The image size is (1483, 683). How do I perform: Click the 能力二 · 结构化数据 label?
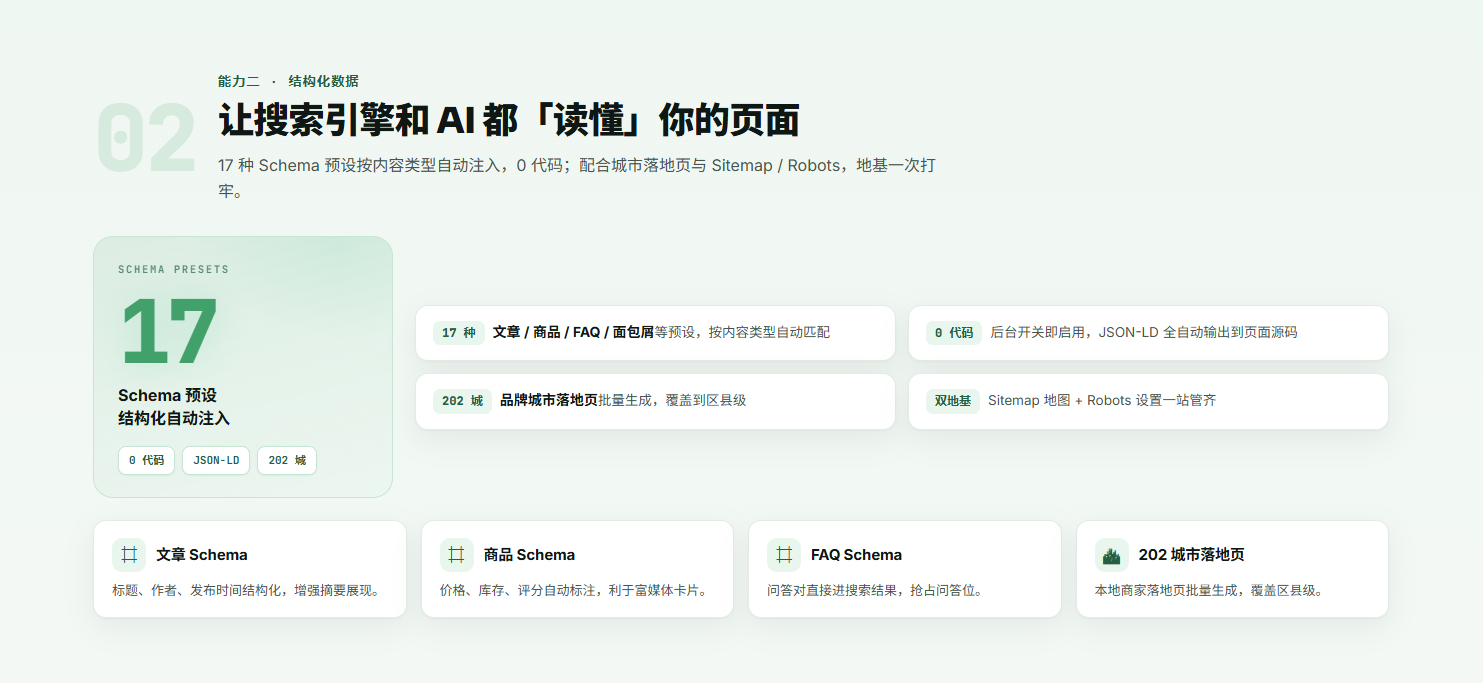288,81
